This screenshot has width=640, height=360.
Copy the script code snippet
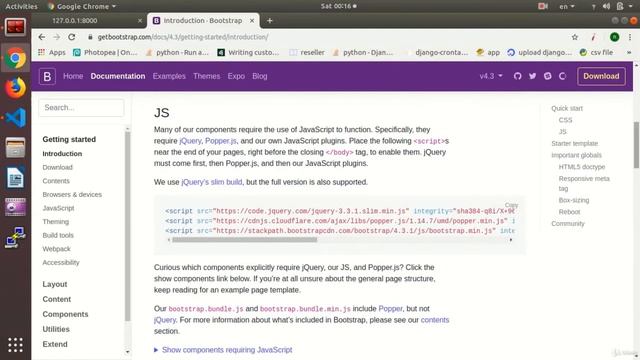[511, 205]
